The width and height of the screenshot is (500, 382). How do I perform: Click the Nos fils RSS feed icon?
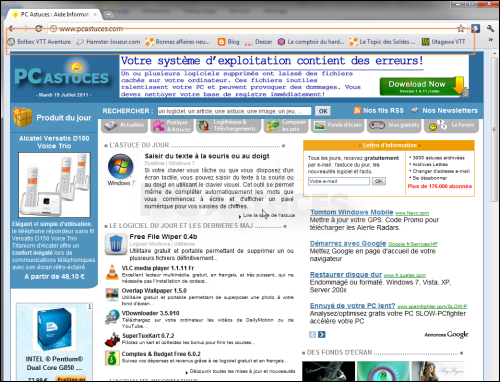357,111
